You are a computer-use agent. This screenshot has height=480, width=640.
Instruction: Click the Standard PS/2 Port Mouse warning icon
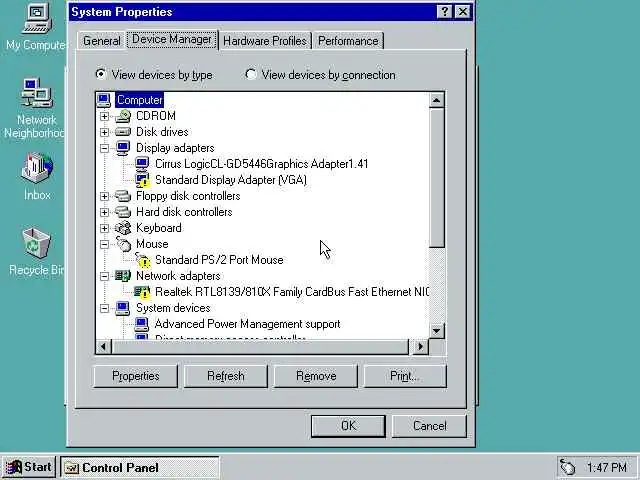[x=142, y=260]
